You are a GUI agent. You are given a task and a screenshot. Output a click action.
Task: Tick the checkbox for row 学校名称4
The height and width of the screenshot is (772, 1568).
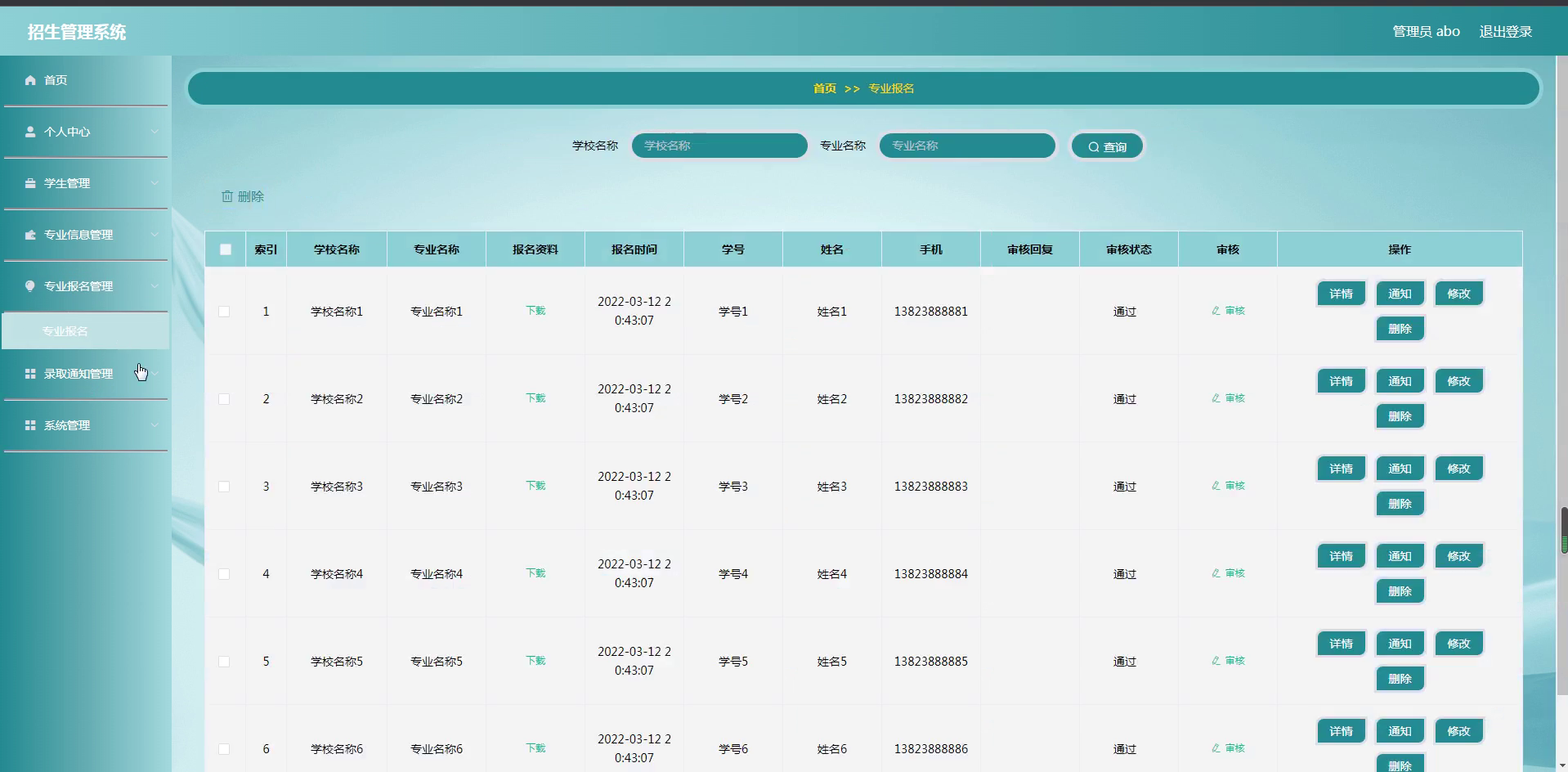(x=224, y=574)
